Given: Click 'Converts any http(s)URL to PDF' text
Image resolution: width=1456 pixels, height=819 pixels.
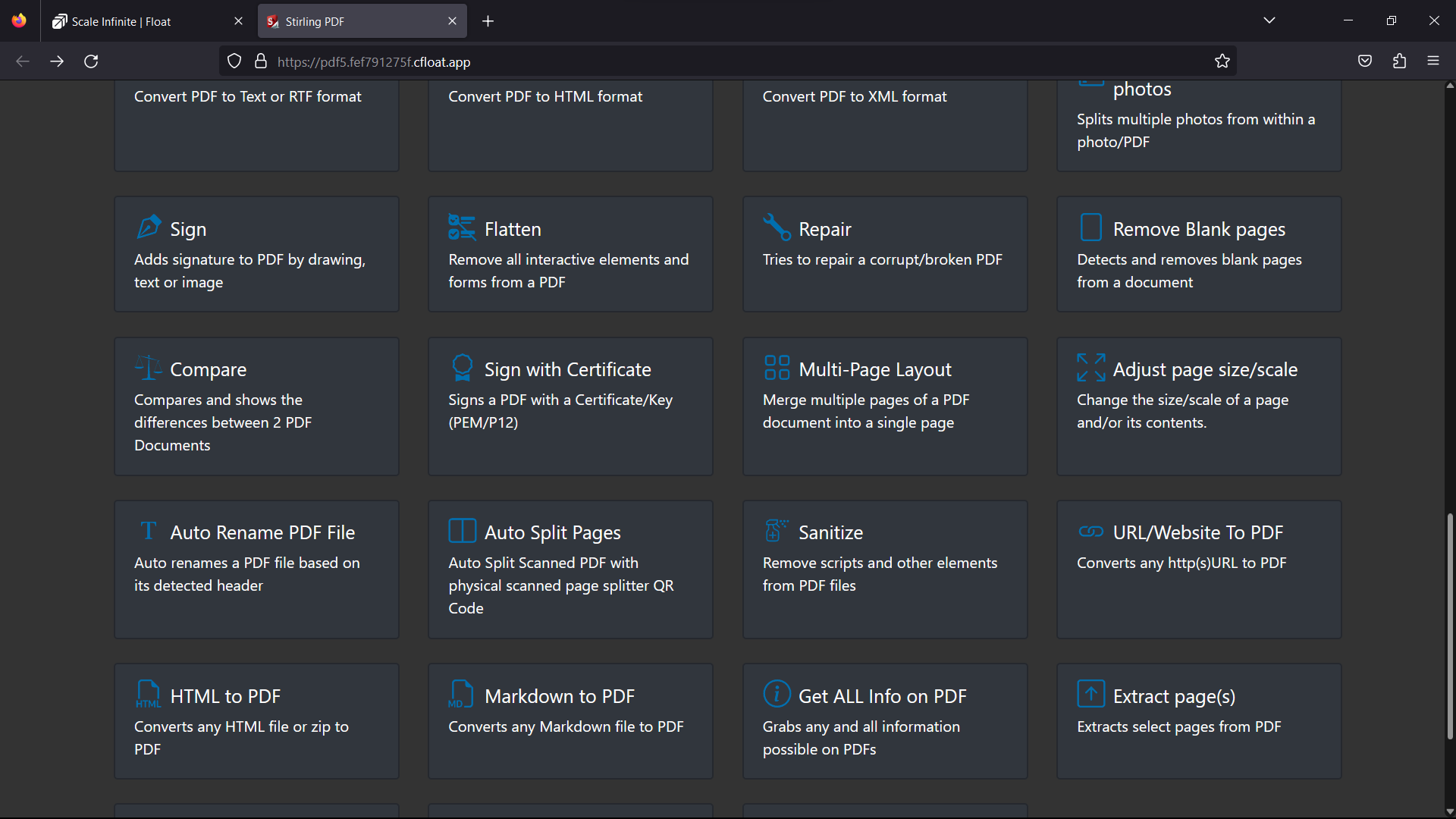Looking at the screenshot, I should 1181,563.
